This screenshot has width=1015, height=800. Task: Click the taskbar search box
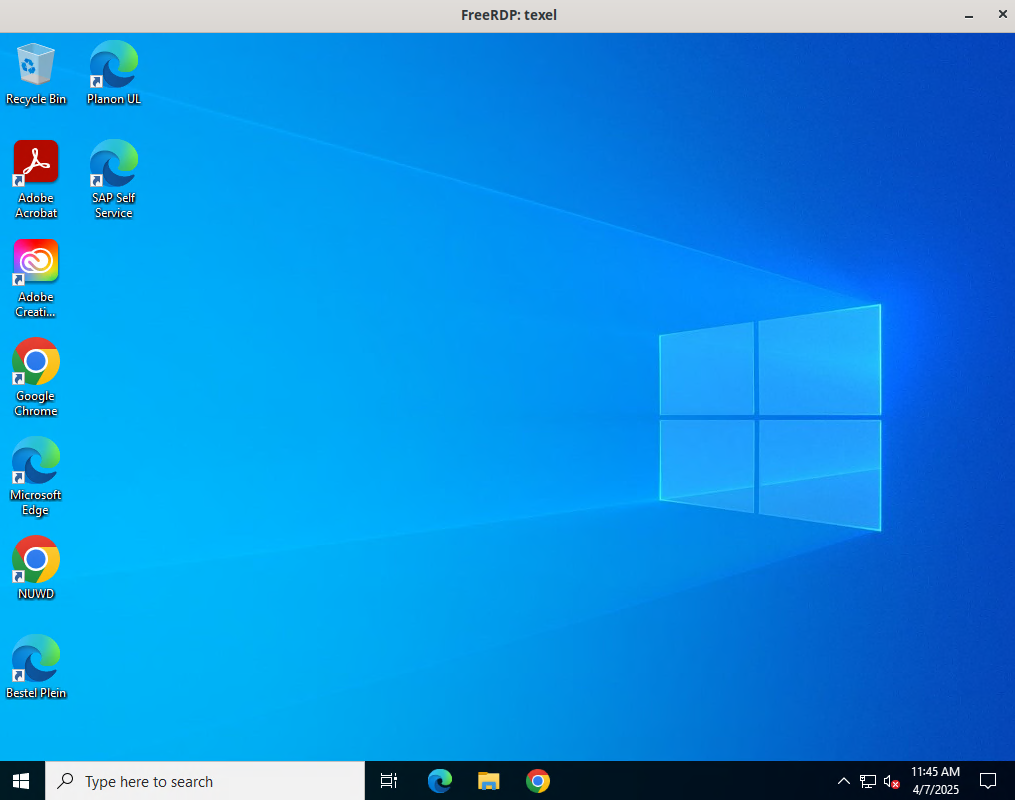(x=205, y=781)
